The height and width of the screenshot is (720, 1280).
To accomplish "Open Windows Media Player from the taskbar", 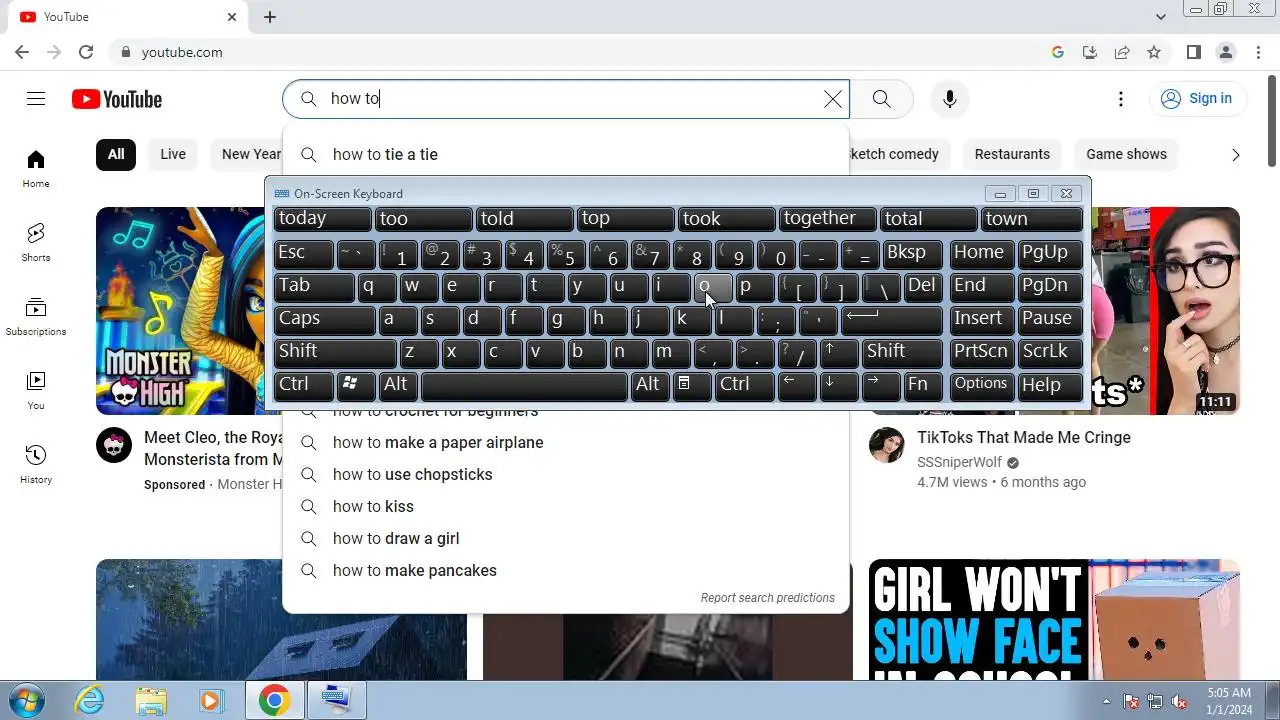I will click(212, 700).
